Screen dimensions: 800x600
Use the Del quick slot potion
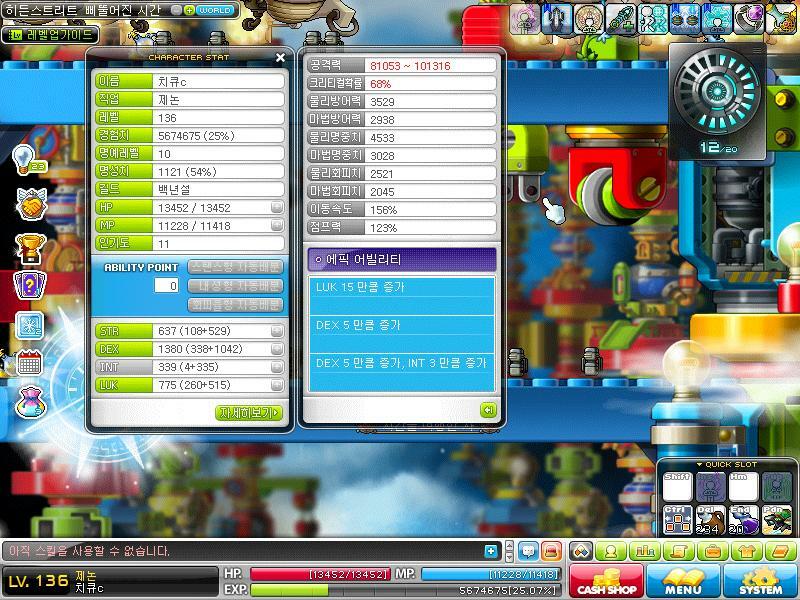point(710,520)
